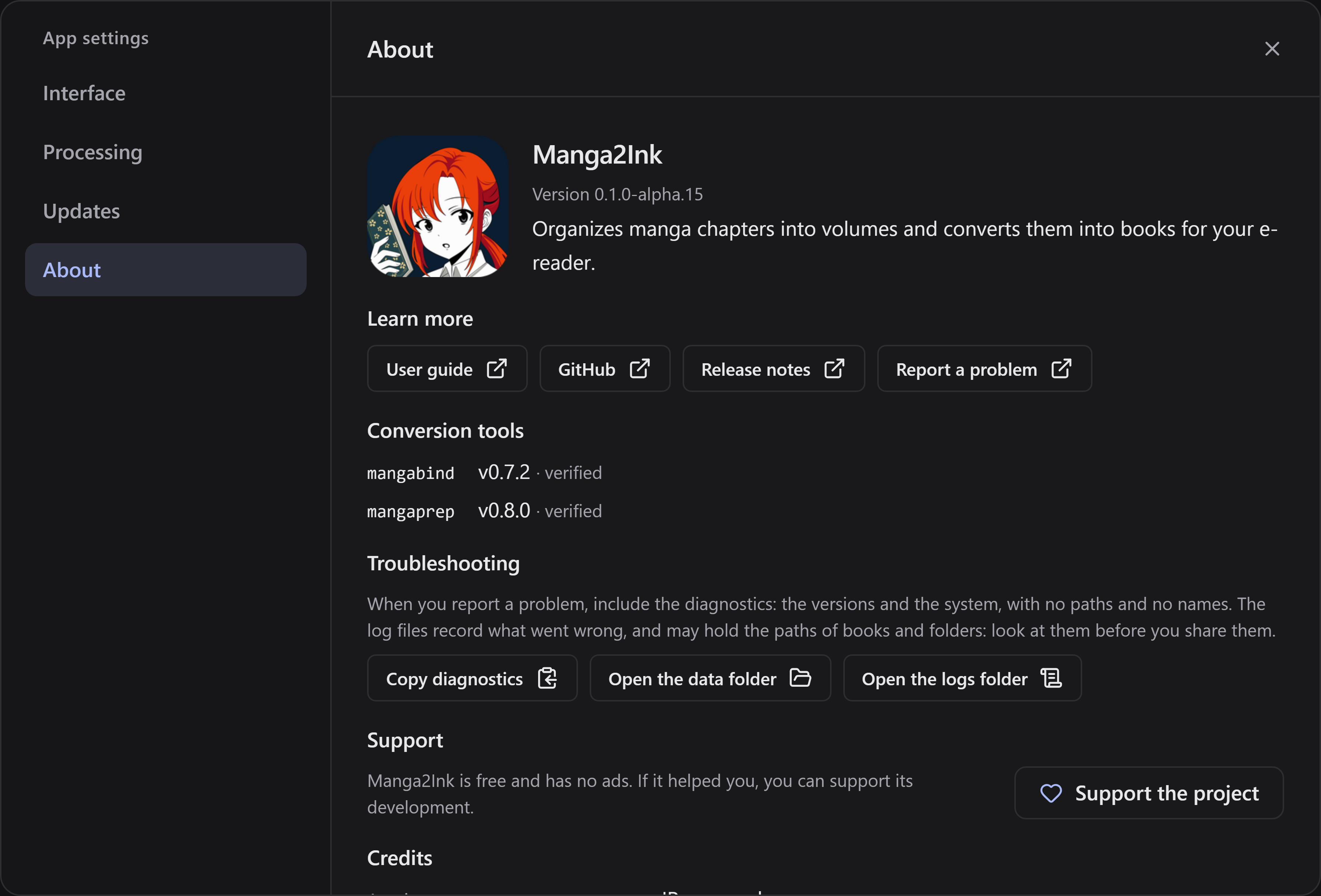Copy diagnostics to the clipboard
The image size is (1321, 896).
pos(473,678)
